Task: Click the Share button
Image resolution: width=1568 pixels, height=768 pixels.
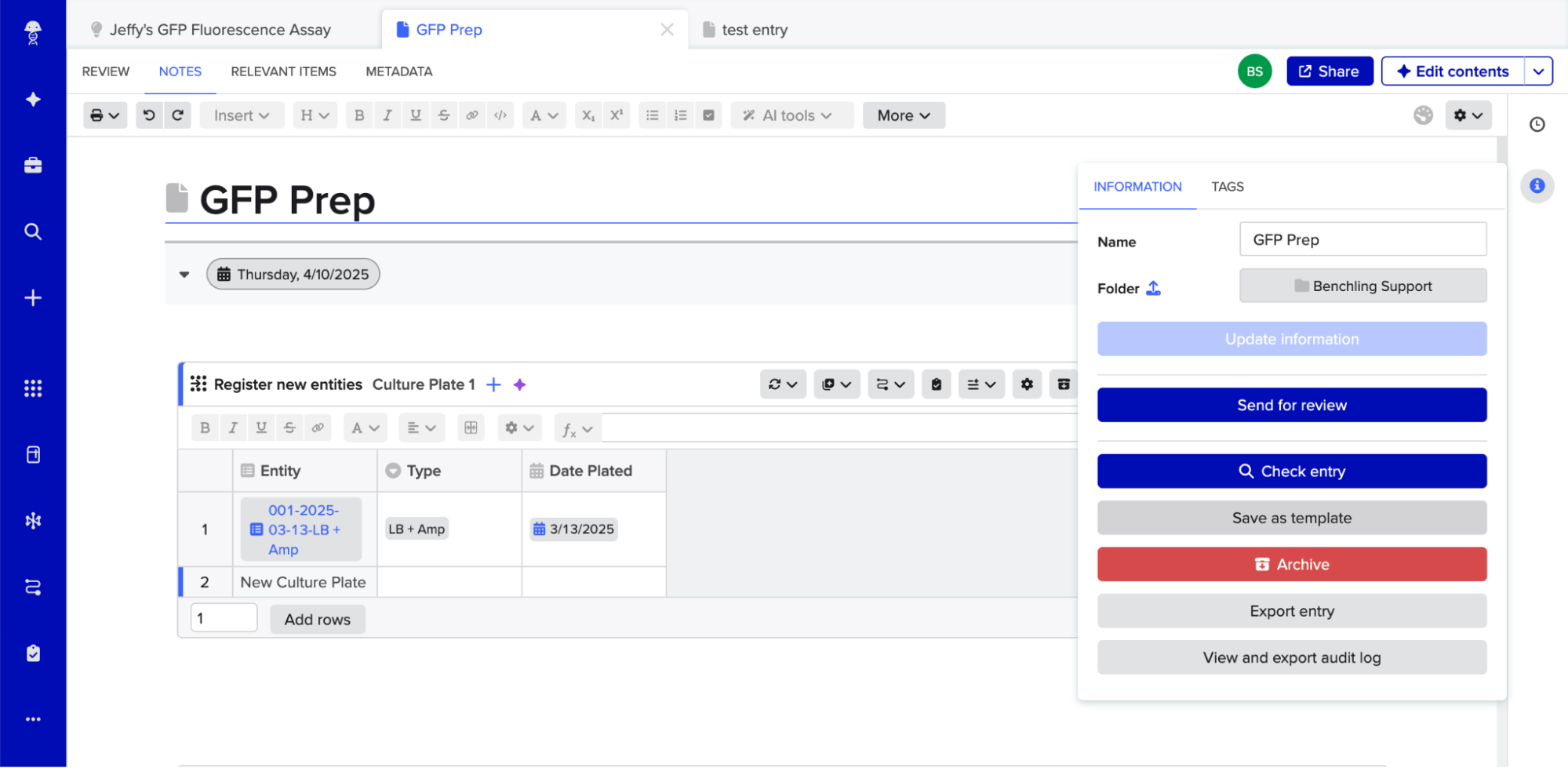Action: tap(1330, 71)
